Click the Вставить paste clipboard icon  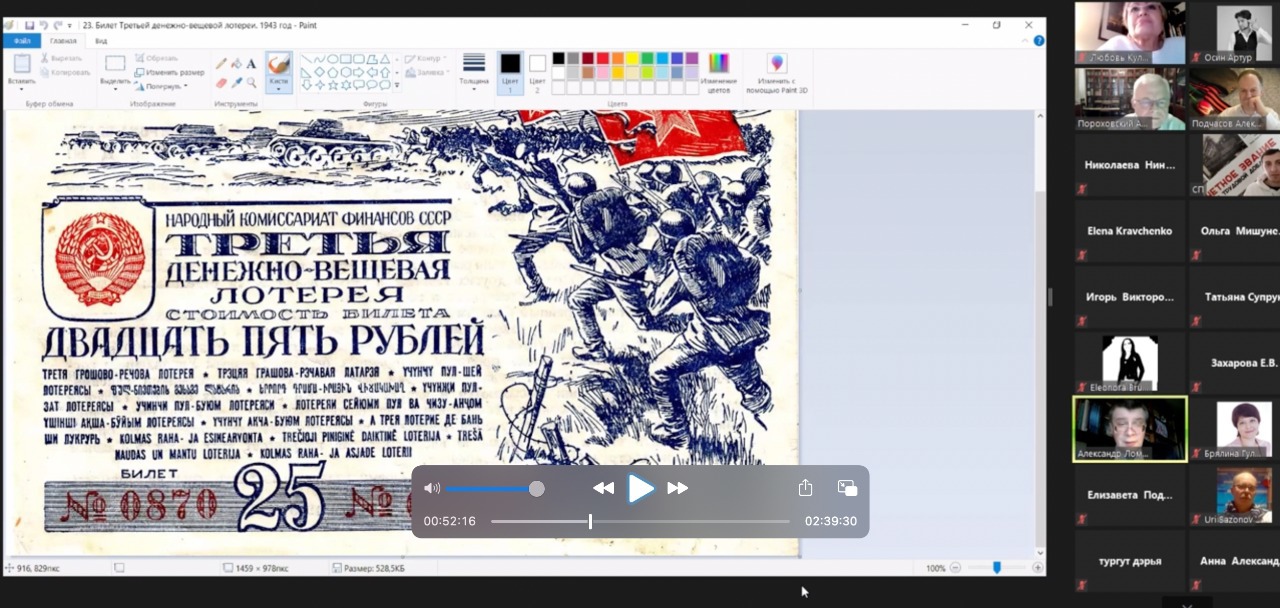21,63
